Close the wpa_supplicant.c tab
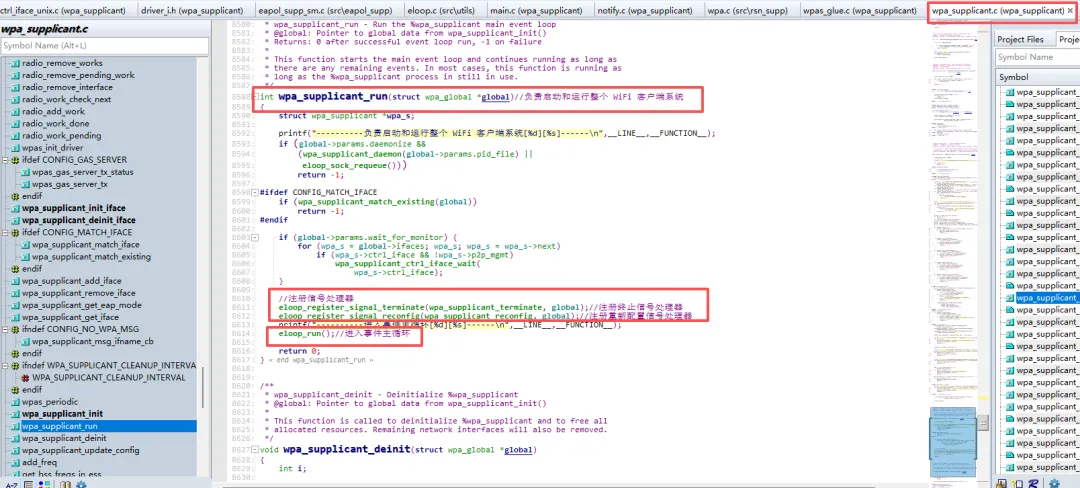The width and height of the screenshot is (1080, 488). click(1070, 10)
